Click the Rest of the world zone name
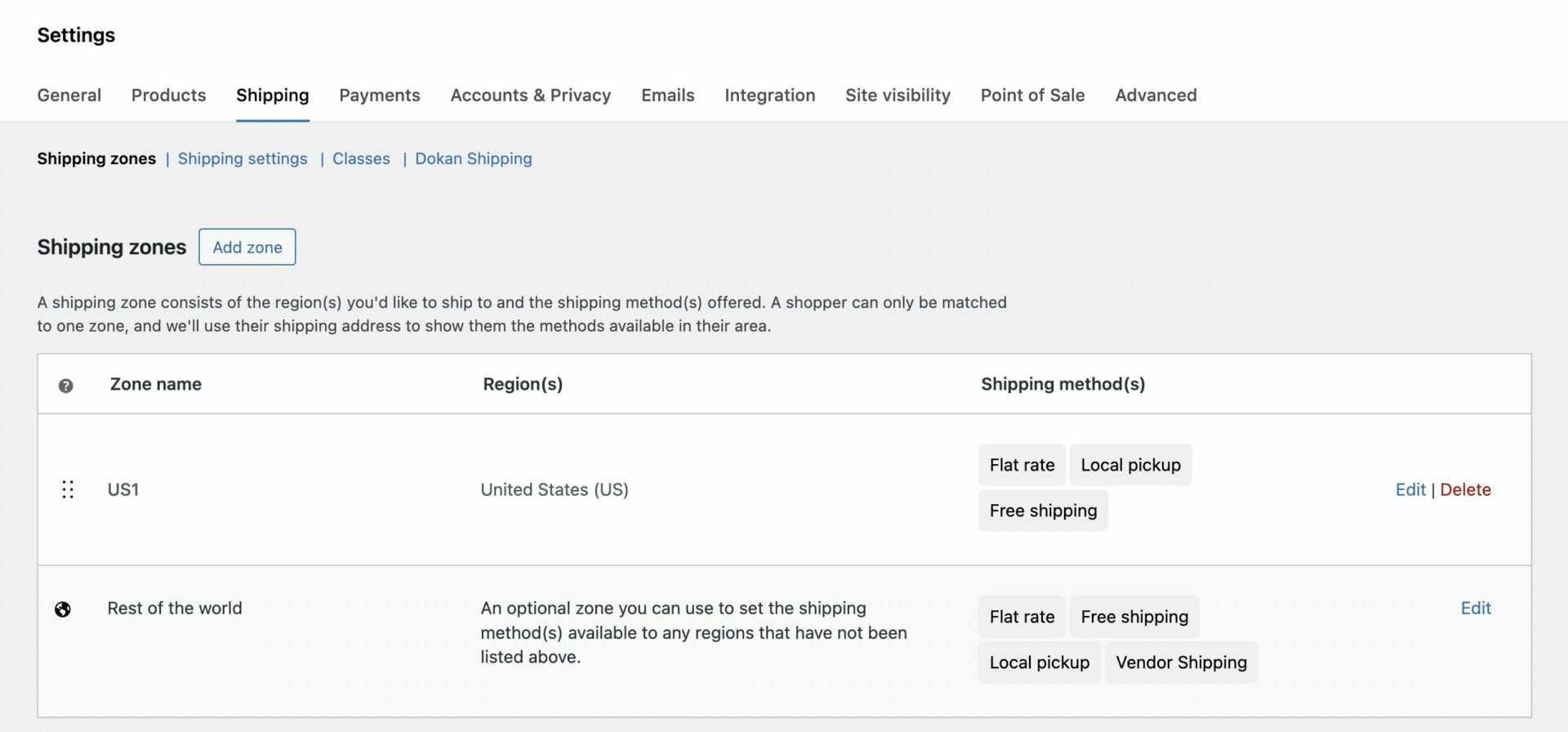 point(175,608)
